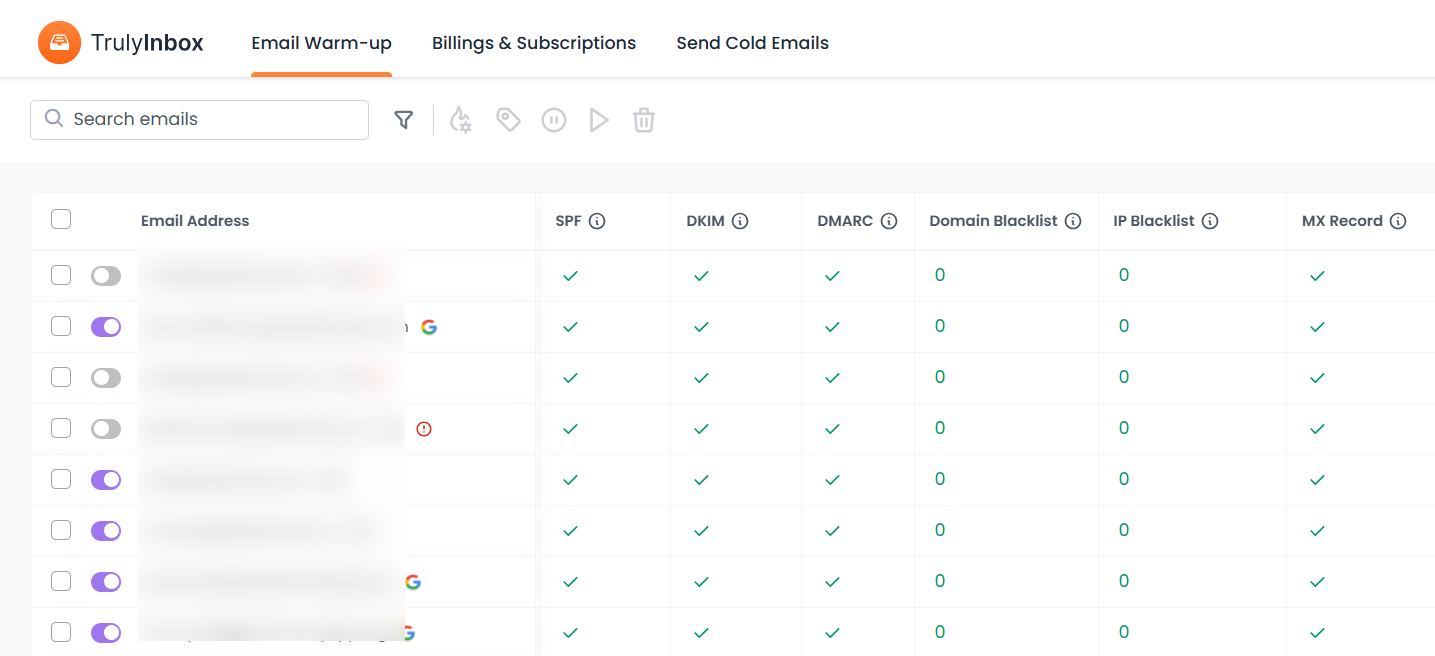Screen dimensions: 1435x656
Task: Tick the select-all header checkbox
Action: (x=61, y=219)
